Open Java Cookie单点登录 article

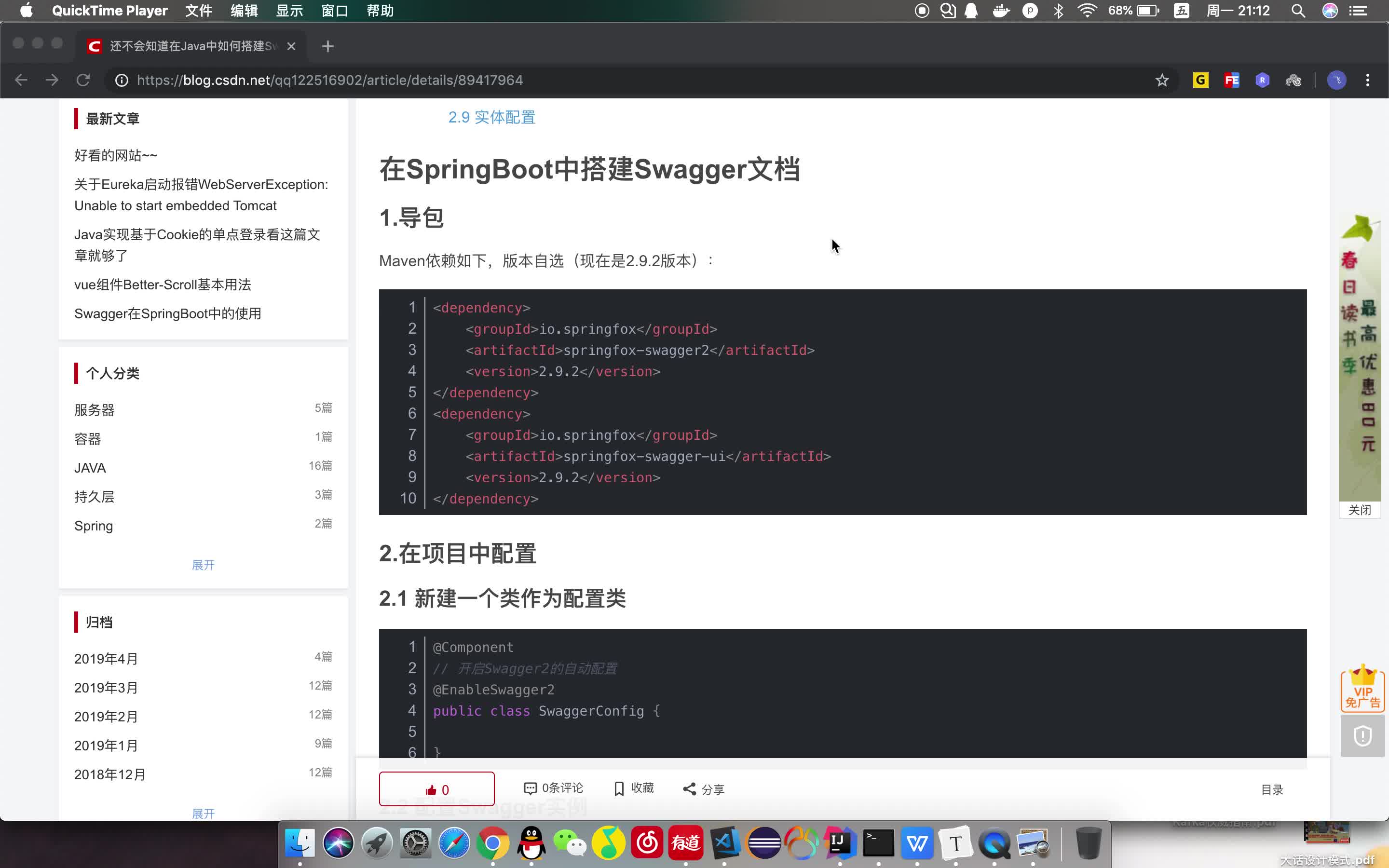[197, 244]
